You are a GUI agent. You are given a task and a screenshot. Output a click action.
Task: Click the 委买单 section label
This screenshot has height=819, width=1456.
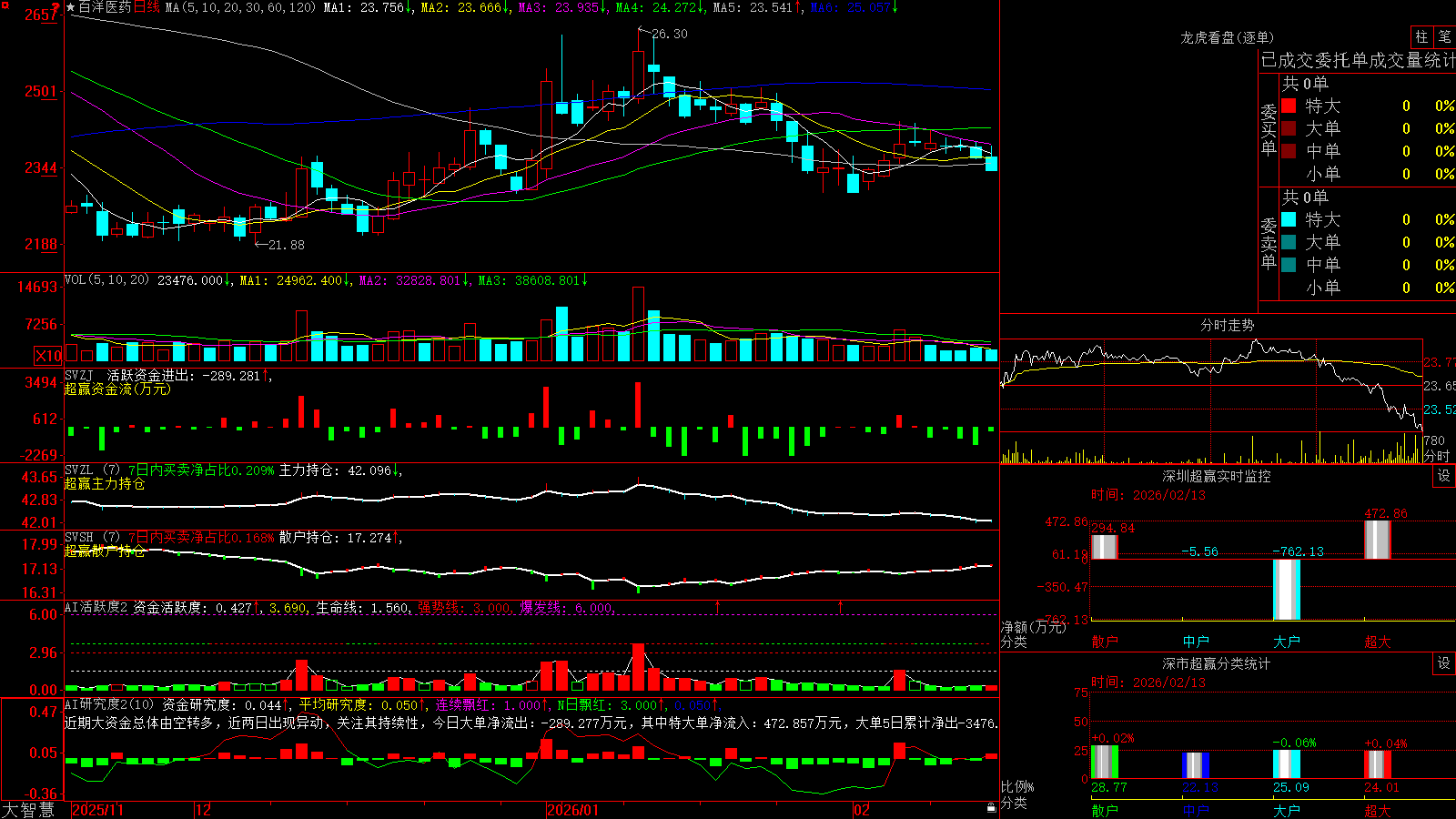point(1269,128)
